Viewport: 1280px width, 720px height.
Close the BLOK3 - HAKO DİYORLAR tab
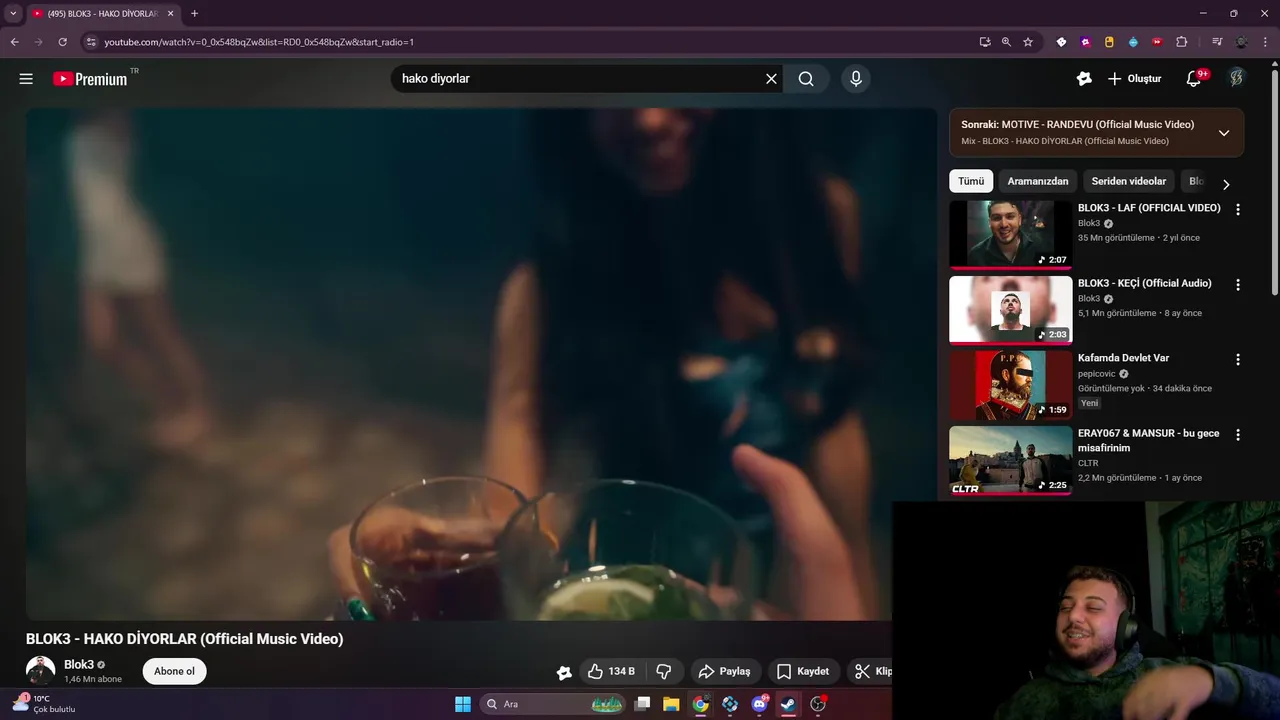(171, 14)
